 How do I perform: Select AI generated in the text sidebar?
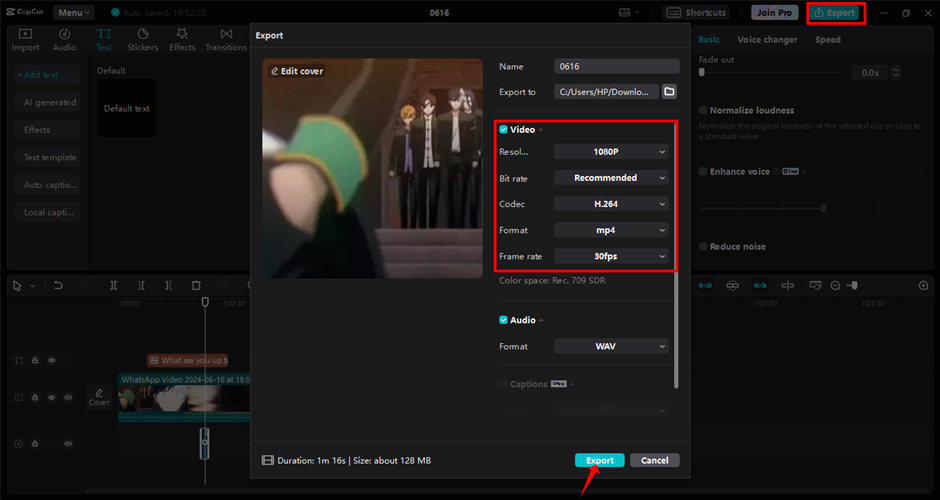(x=48, y=102)
